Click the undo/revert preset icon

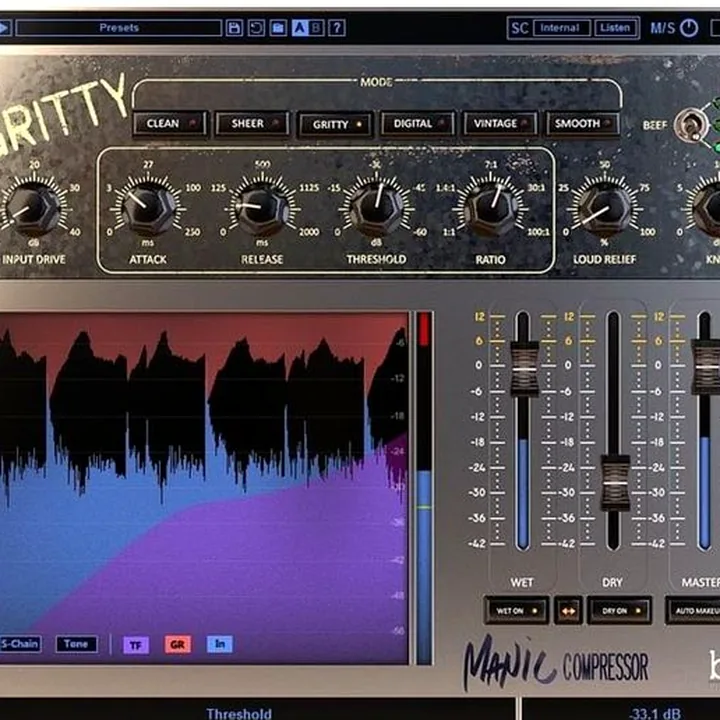coord(256,28)
